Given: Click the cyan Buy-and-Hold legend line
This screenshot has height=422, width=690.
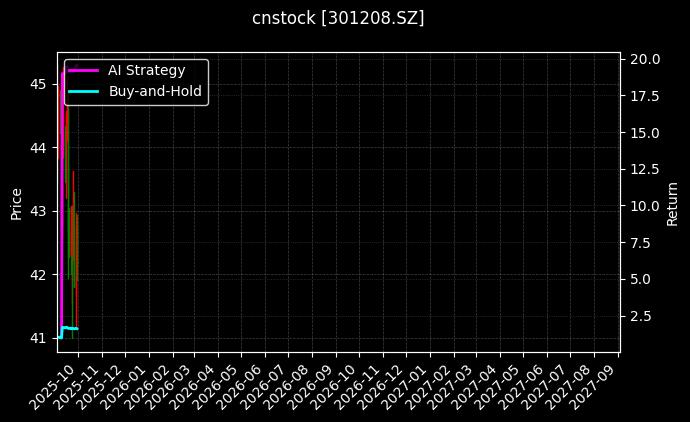Looking at the screenshot, I should [x=83, y=91].
